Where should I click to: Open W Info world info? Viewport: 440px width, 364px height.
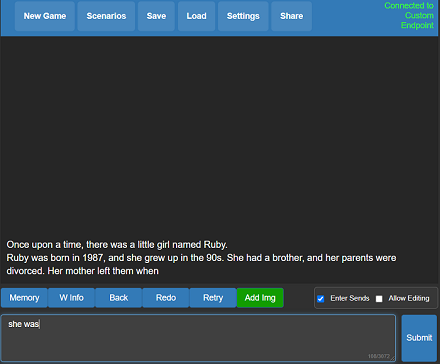(x=71, y=298)
